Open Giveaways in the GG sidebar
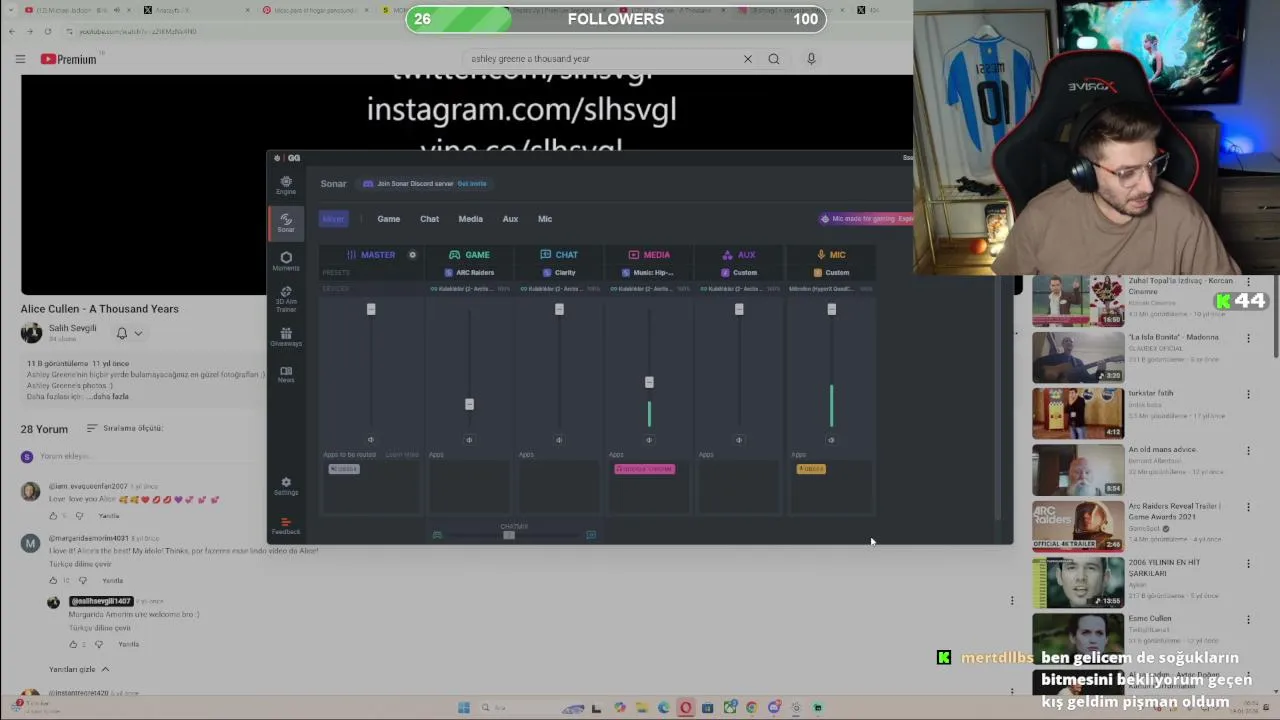Viewport: 1280px width, 720px height. (x=286, y=338)
